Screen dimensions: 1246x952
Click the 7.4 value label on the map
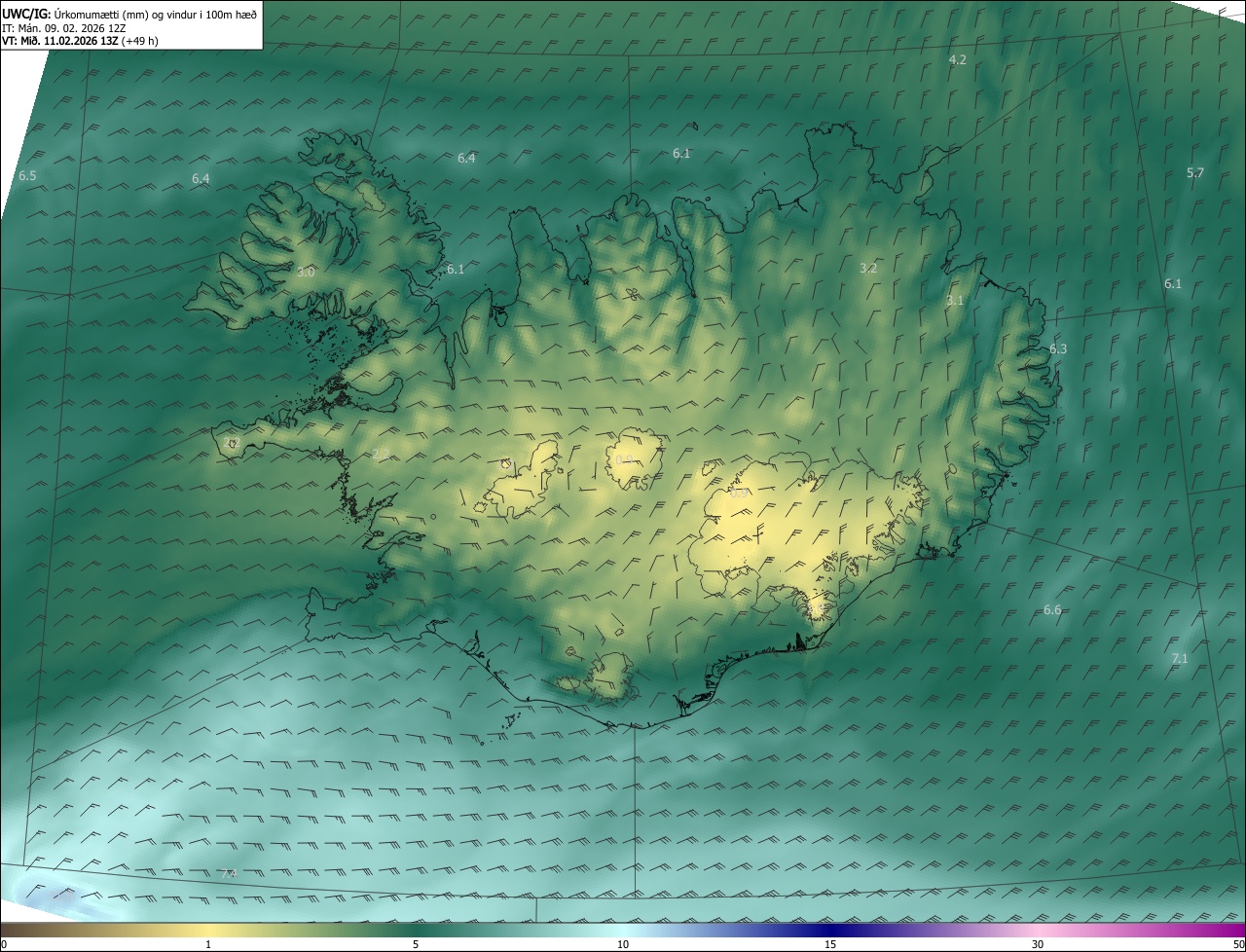[229, 874]
